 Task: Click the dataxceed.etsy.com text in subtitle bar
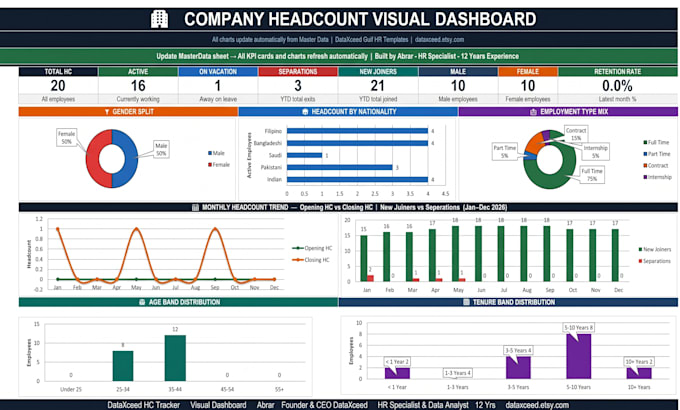(439, 39)
